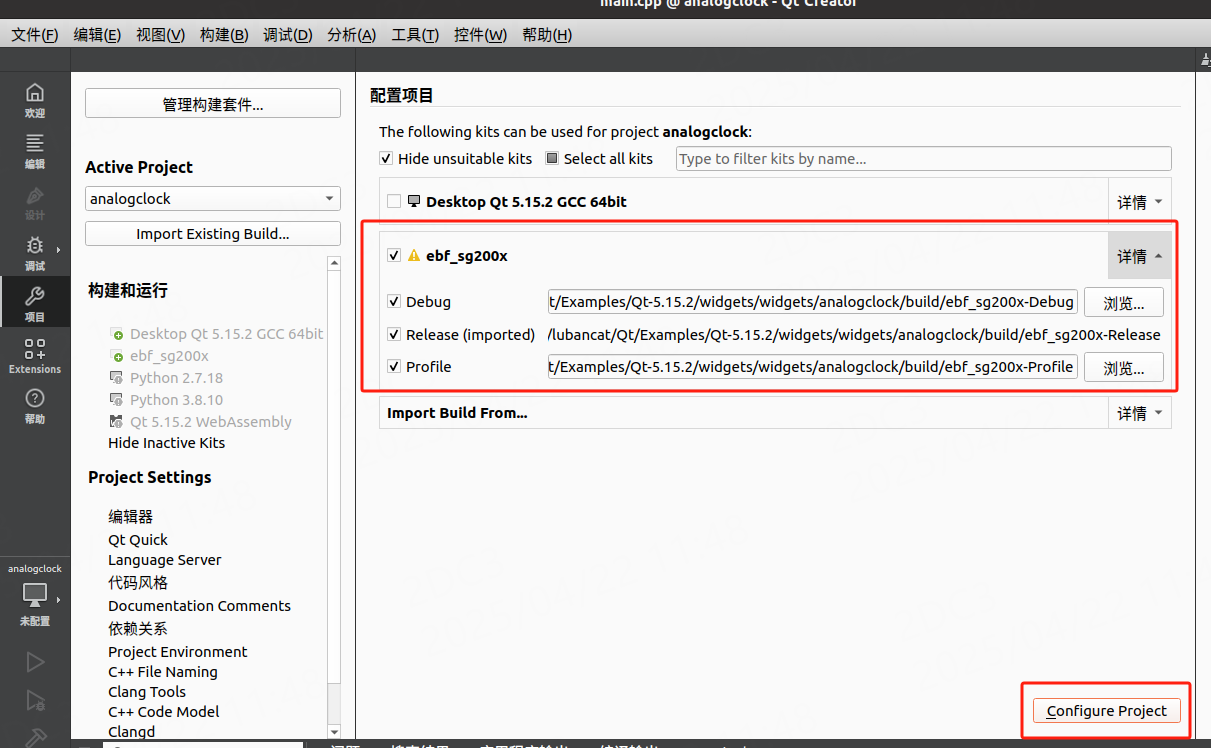
Task: Click the settings panel scrollbar up arrow
Action: [x=335, y=263]
